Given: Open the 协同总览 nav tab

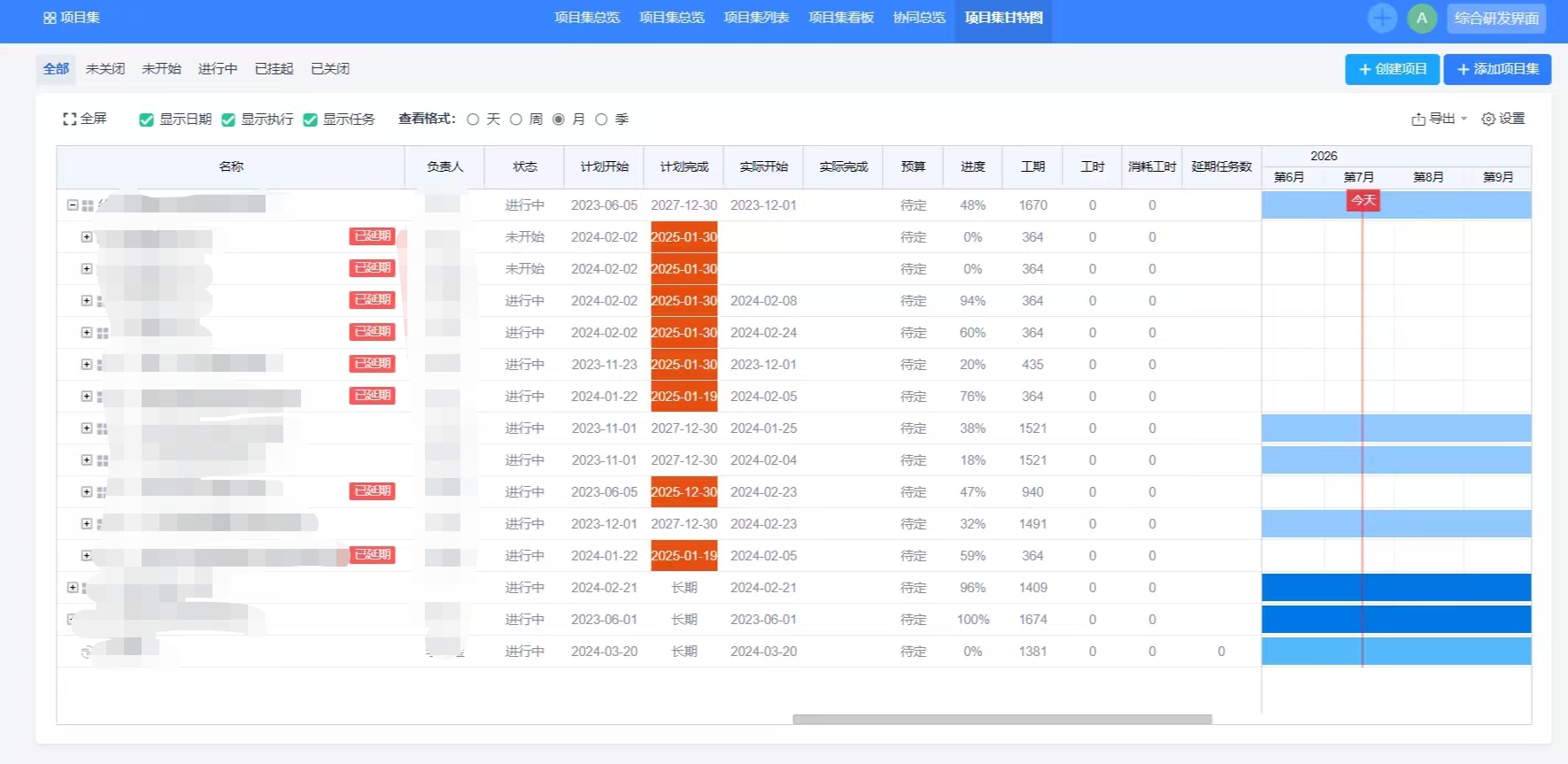Looking at the screenshot, I should [x=919, y=18].
